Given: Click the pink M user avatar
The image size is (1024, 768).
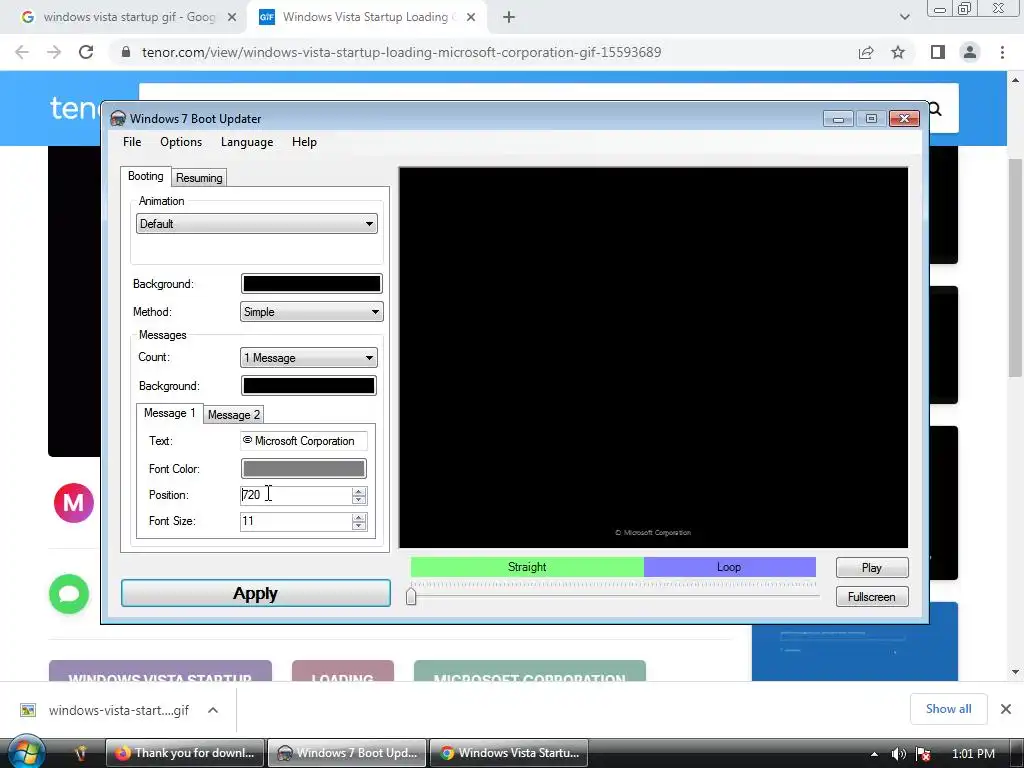Looking at the screenshot, I should click(x=74, y=503).
